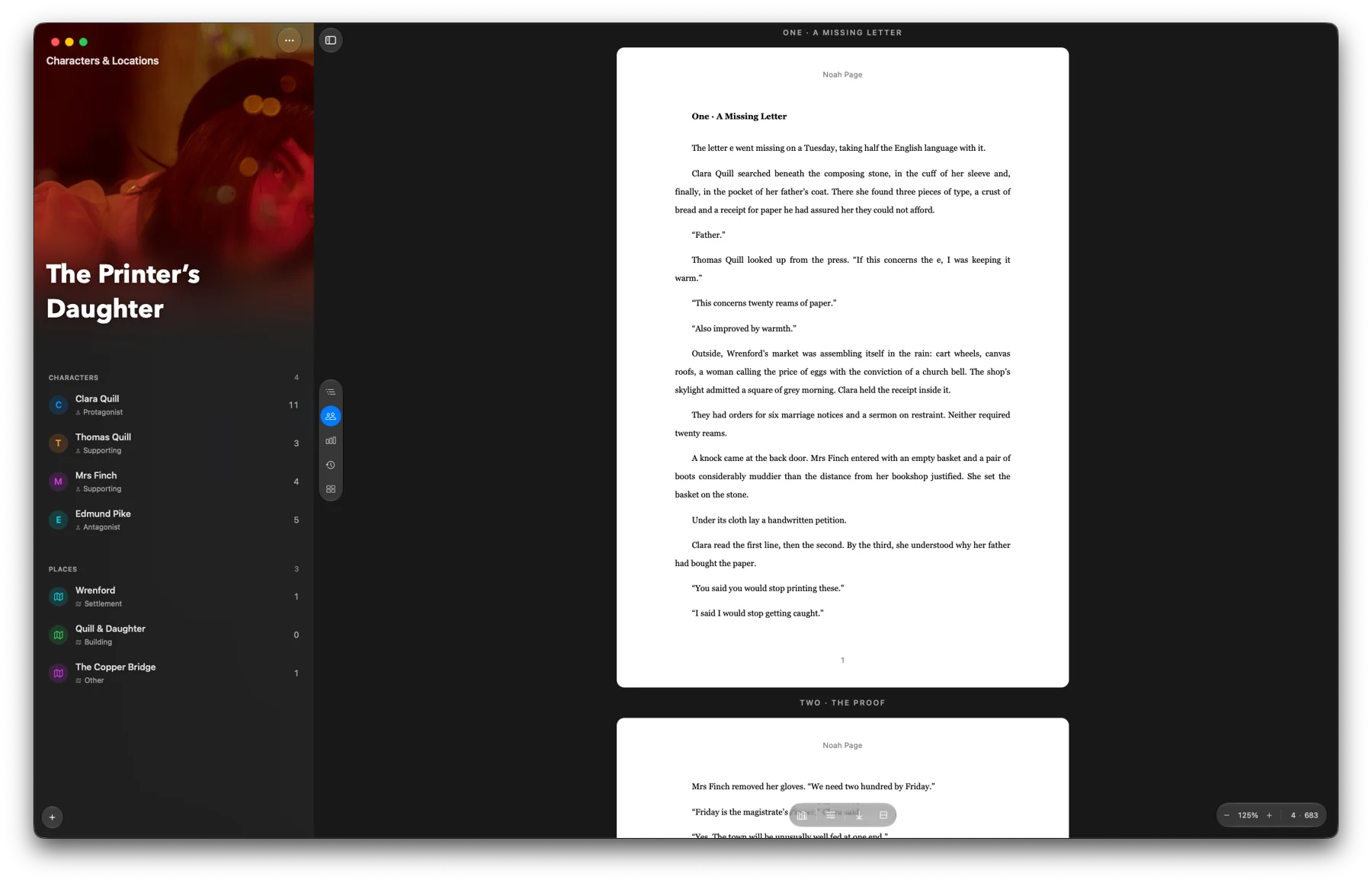This screenshot has width=1372, height=883.
Task: Decrease zoom with the minus button
Action: [1226, 815]
